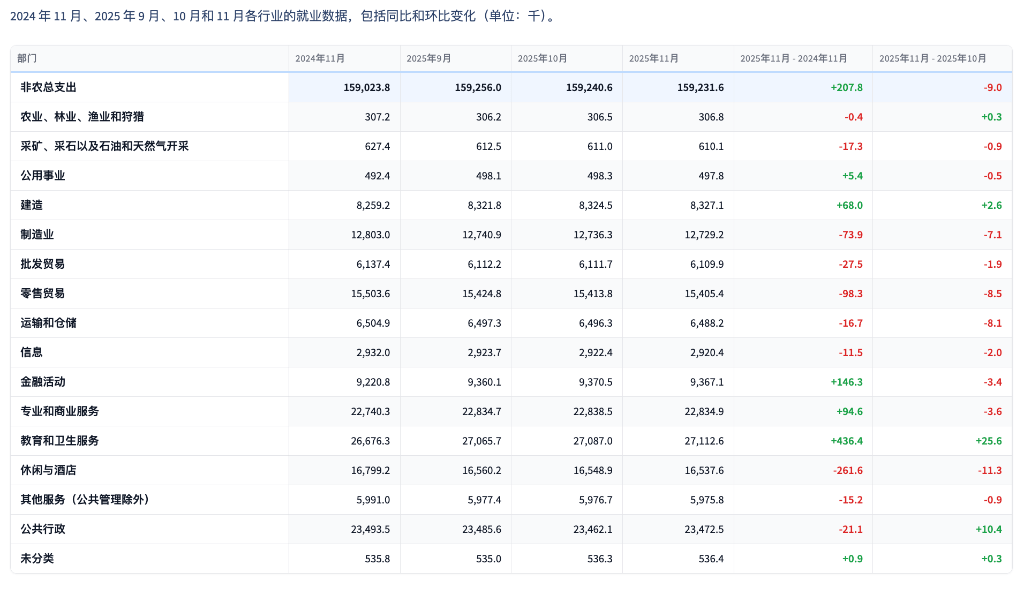The width and height of the screenshot is (1024, 589).
Task: Click the 159,023.8 total cell
Action: click(366, 88)
